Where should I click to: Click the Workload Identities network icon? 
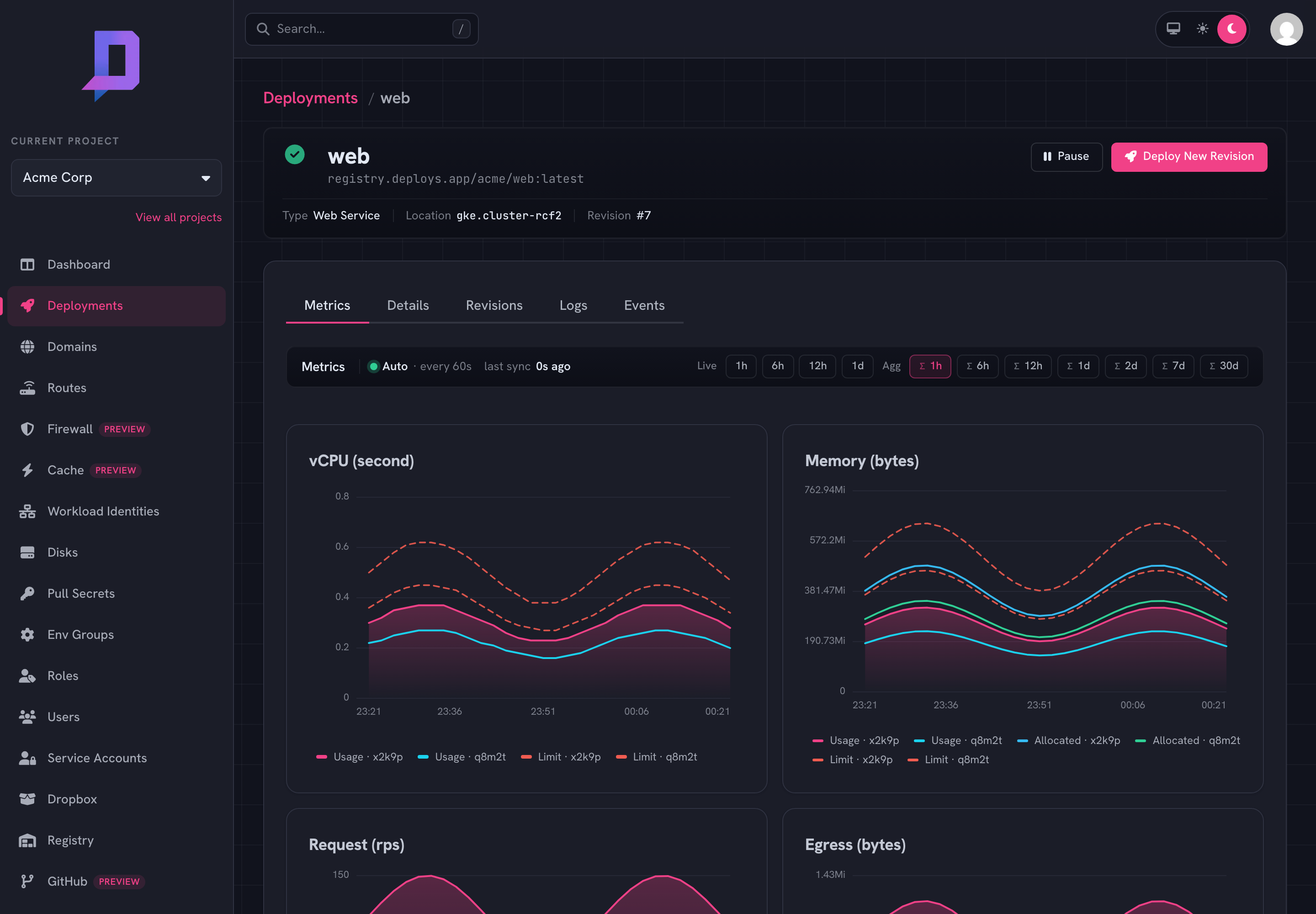27,511
